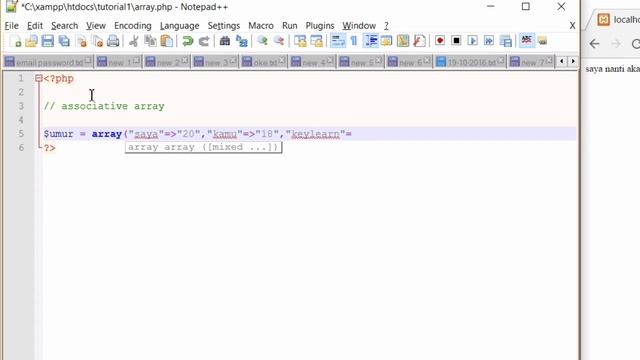Close the current document via toolbar icon
This screenshot has width=640, height=360.
tap(81, 41)
